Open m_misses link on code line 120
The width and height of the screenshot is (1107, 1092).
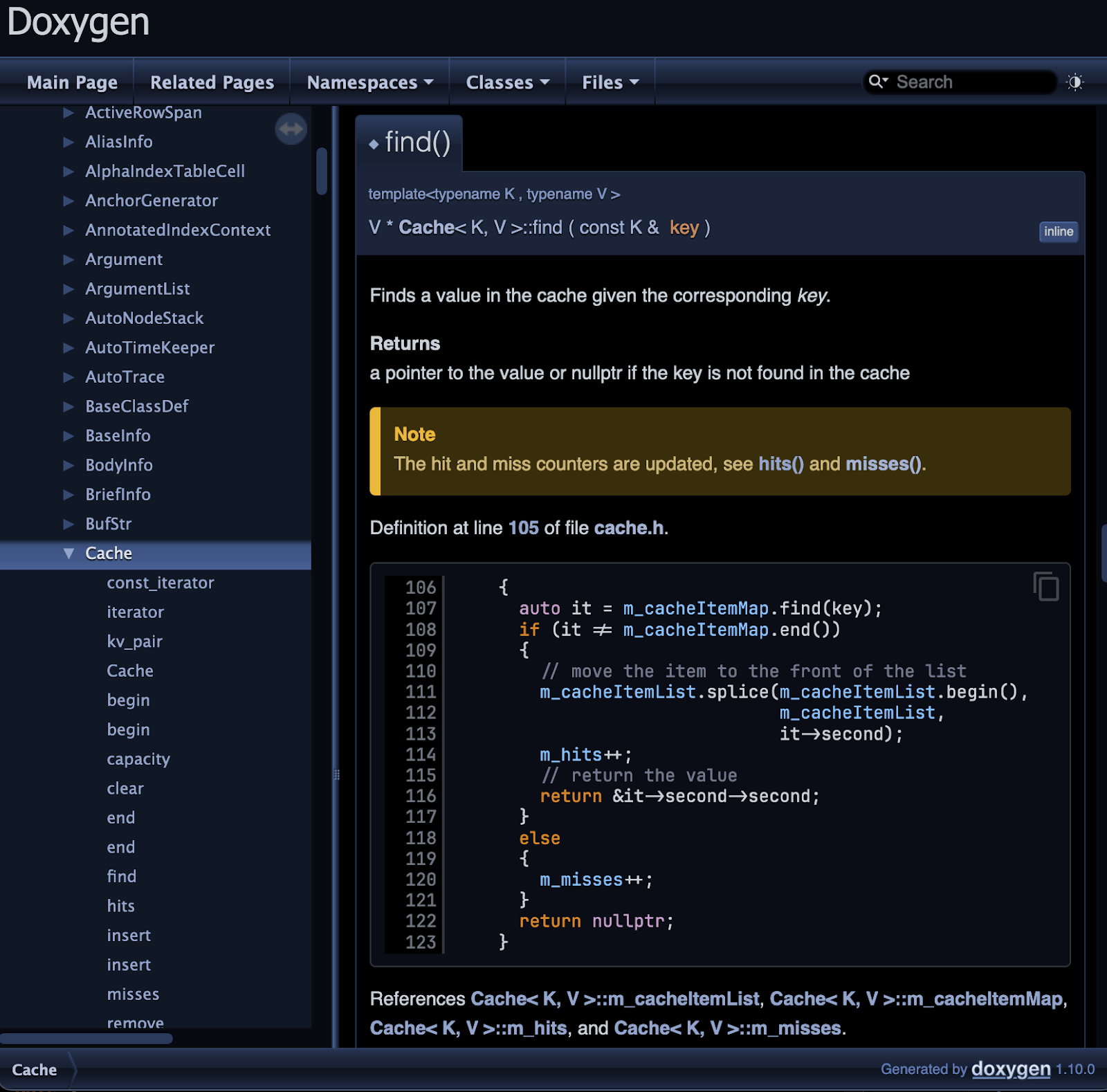click(581, 880)
